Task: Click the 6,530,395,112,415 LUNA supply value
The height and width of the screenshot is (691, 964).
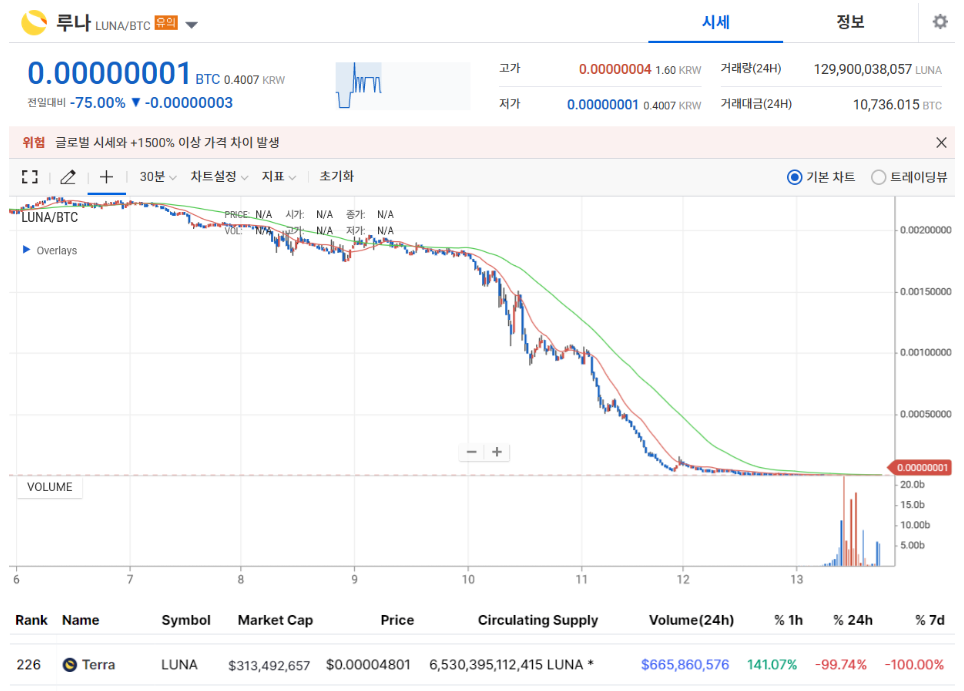Action: [x=511, y=665]
